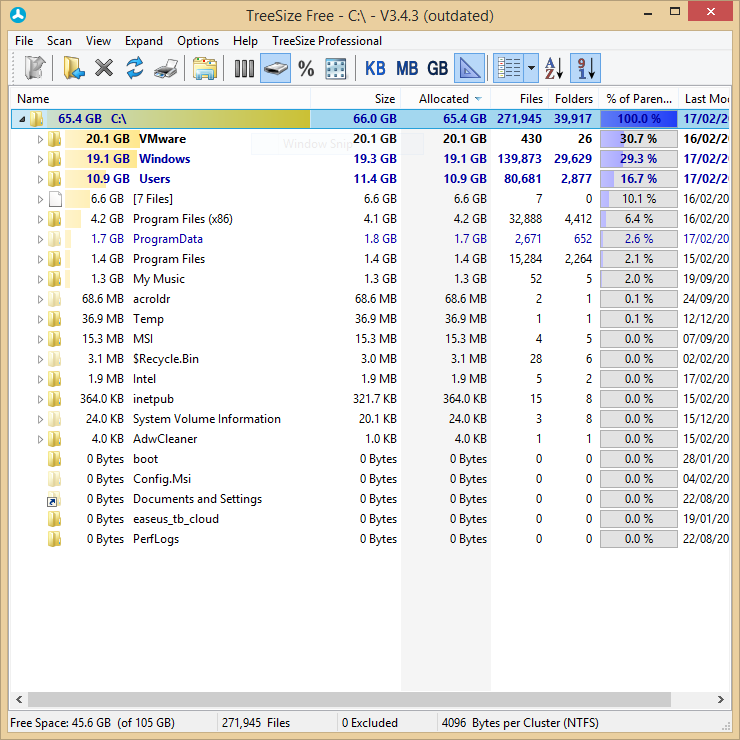Image resolution: width=740 pixels, height=740 pixels.
Task: Click the 100.0 % bar for C:\
Action: pos(639,119)
